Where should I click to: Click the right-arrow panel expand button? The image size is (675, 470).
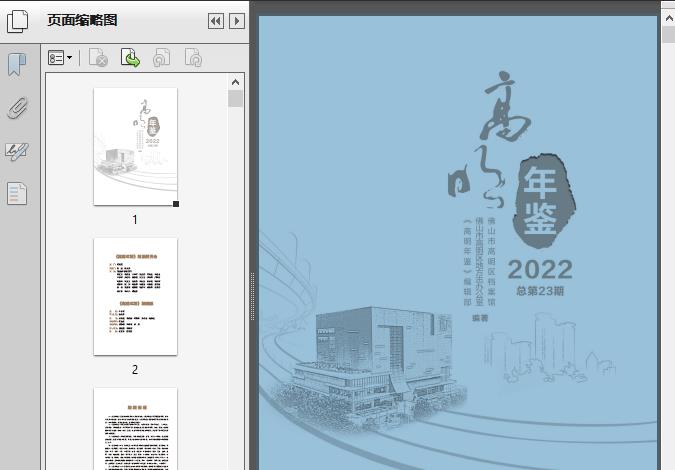click(x=237, y=21)
